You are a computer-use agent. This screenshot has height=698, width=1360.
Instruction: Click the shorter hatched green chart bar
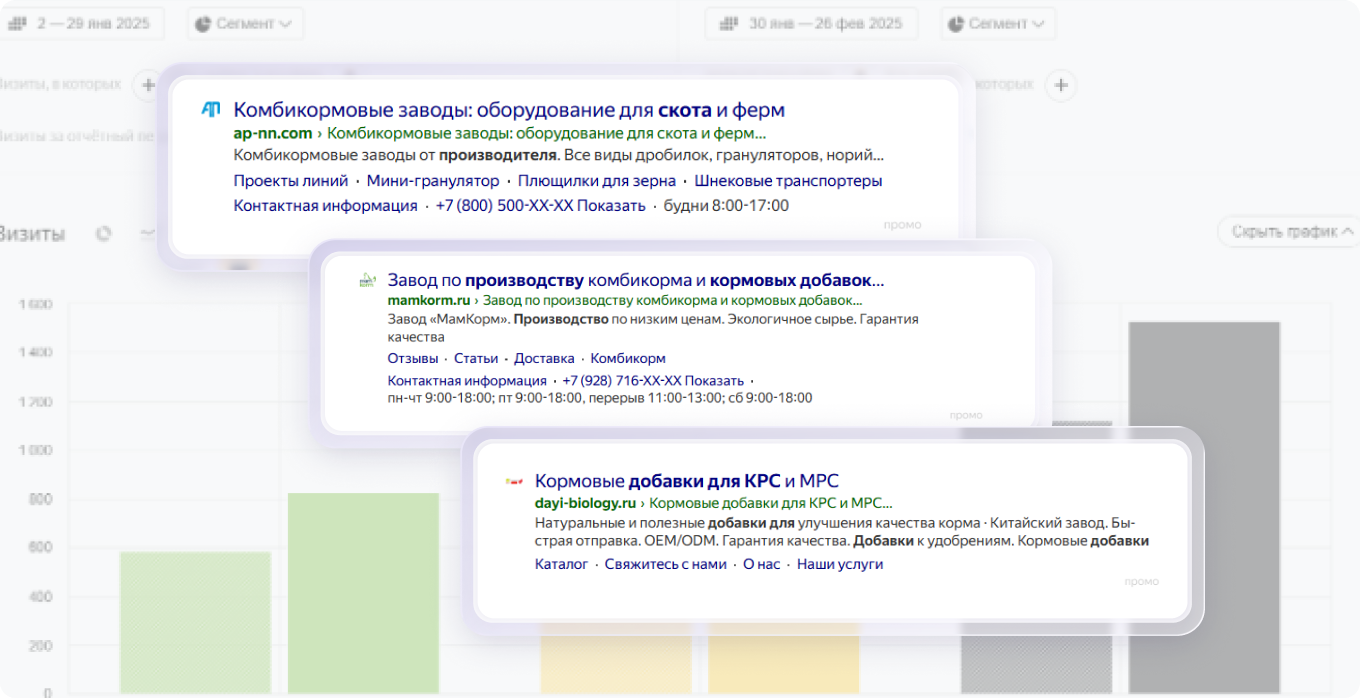pyautogui.click(x=195, y=623)
